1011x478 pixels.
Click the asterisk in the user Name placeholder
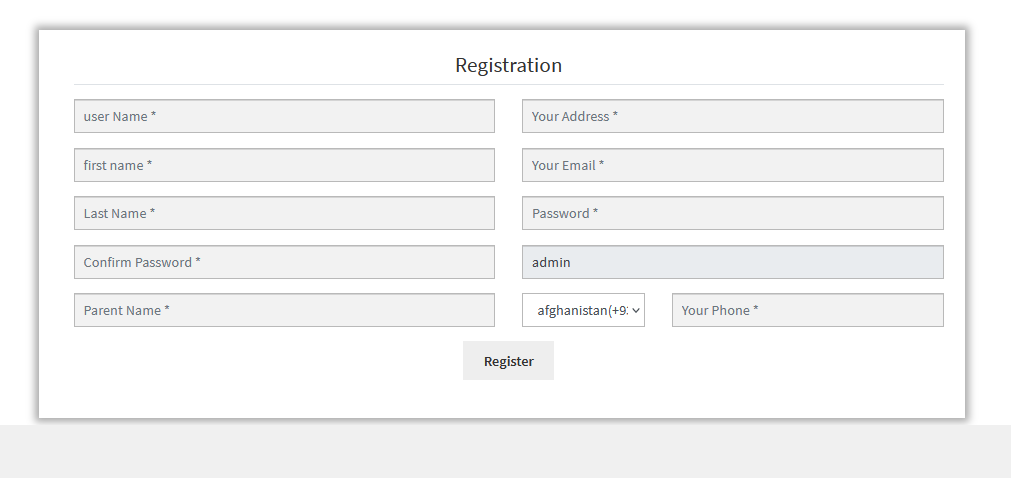[x=154, y=116]
